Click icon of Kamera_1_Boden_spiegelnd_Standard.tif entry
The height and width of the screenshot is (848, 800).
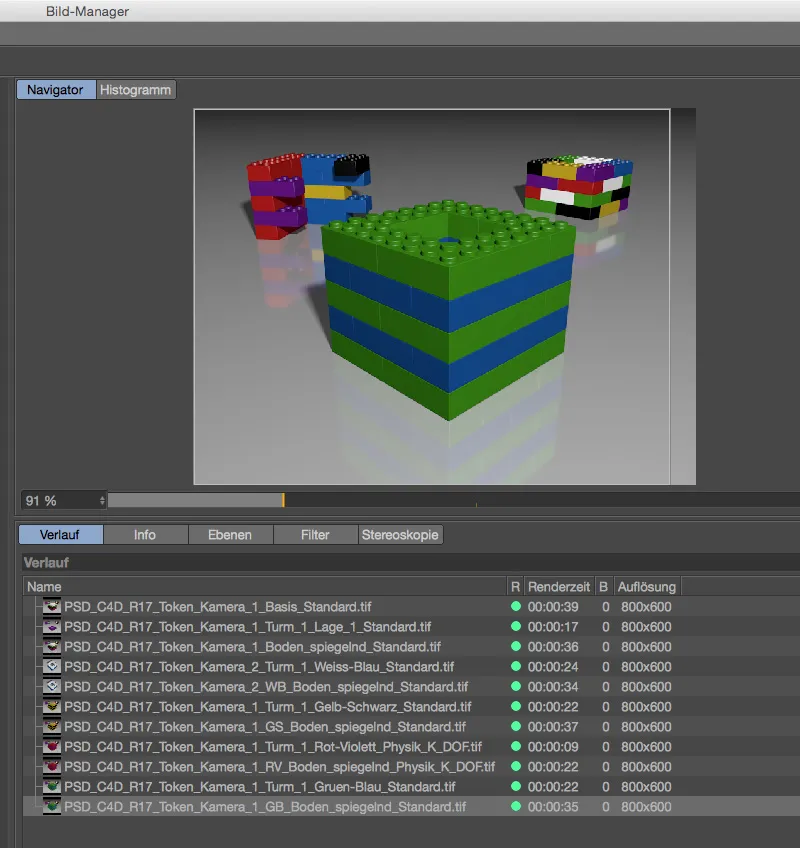tap(52, 647)
